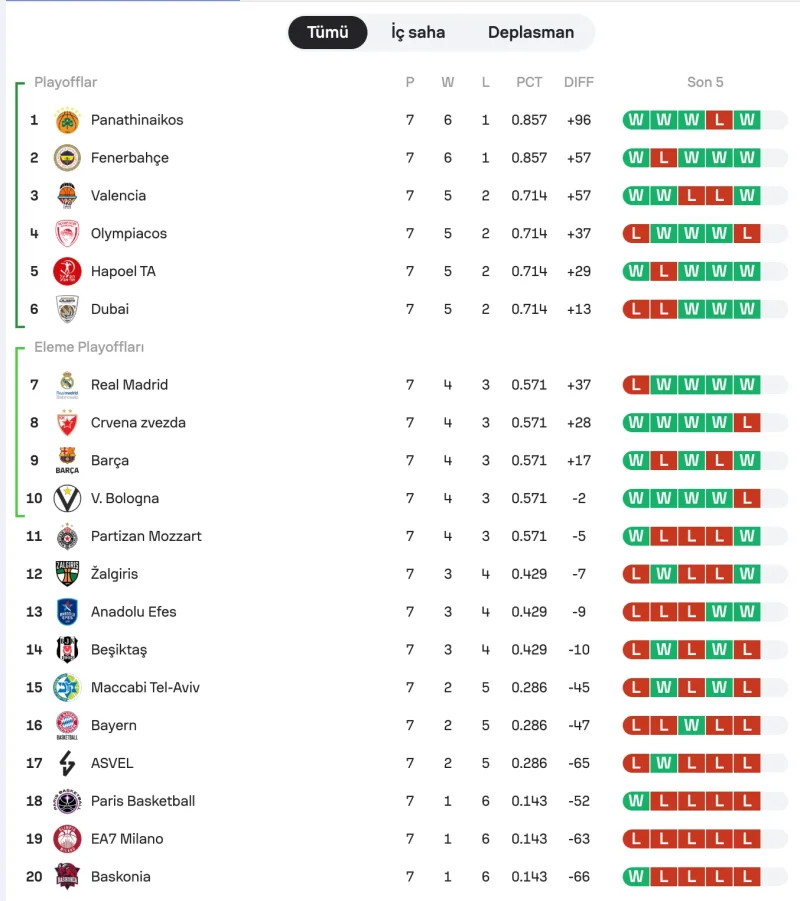Switch to the Deplasman tab
This screenshot has height=901, width=800.
[x=531, y=32]
